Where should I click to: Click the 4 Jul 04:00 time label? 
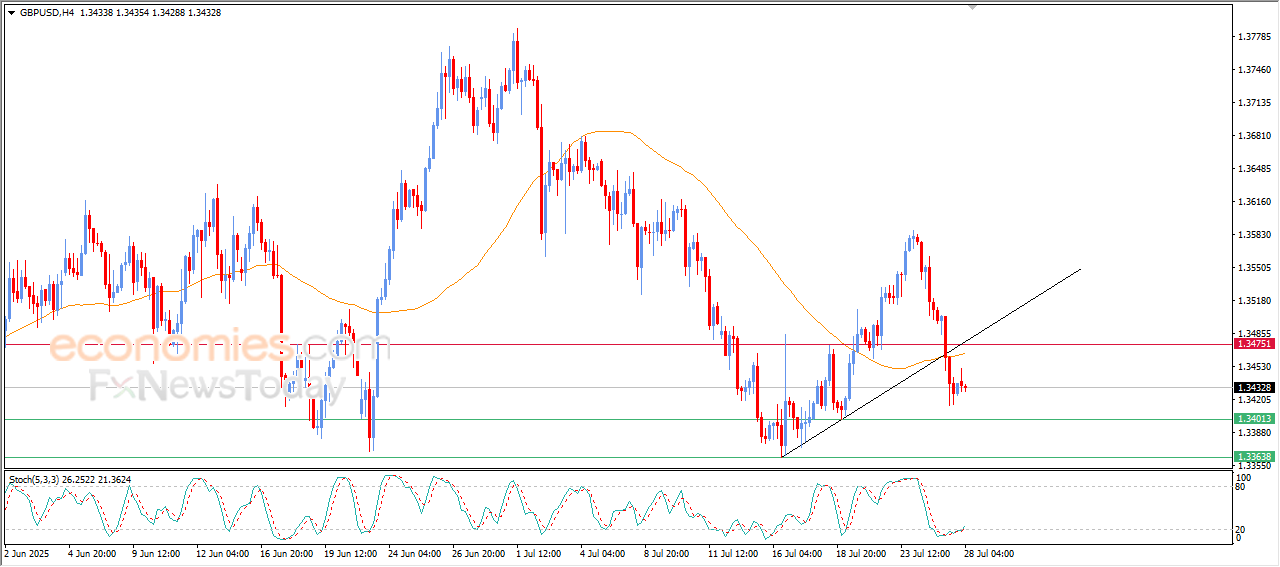602,553
